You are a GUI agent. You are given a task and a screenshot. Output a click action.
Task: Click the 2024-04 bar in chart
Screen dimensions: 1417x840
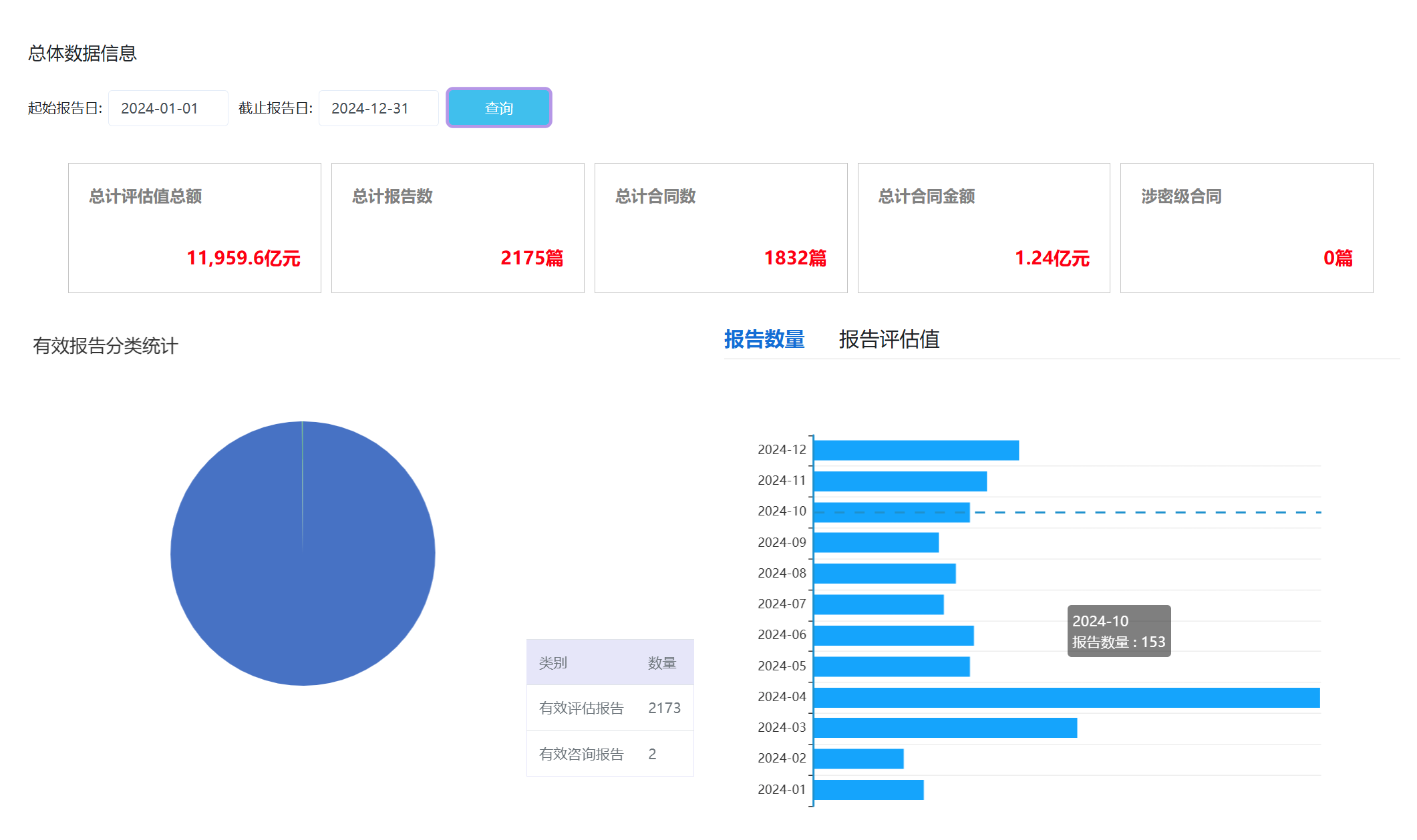pos(1066,697)
